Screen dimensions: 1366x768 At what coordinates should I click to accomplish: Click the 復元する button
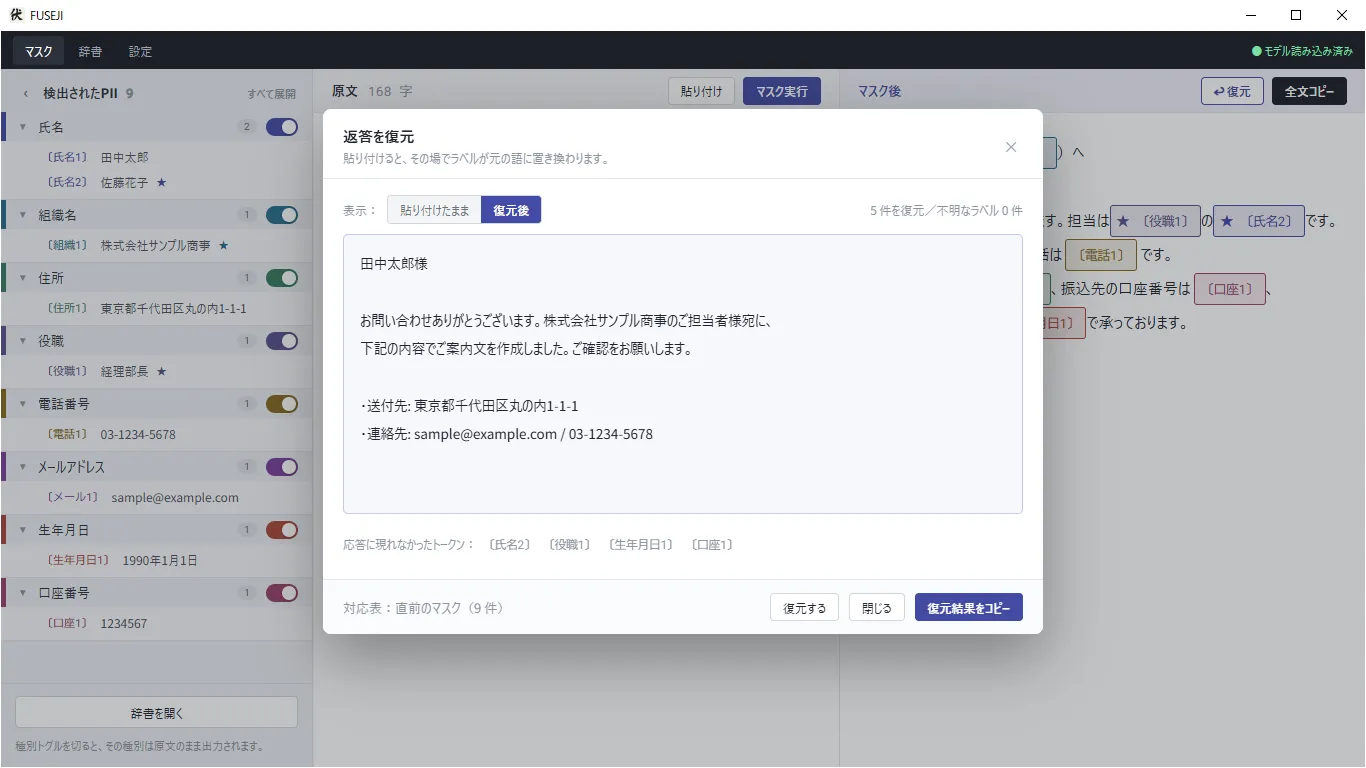(804, 607)
